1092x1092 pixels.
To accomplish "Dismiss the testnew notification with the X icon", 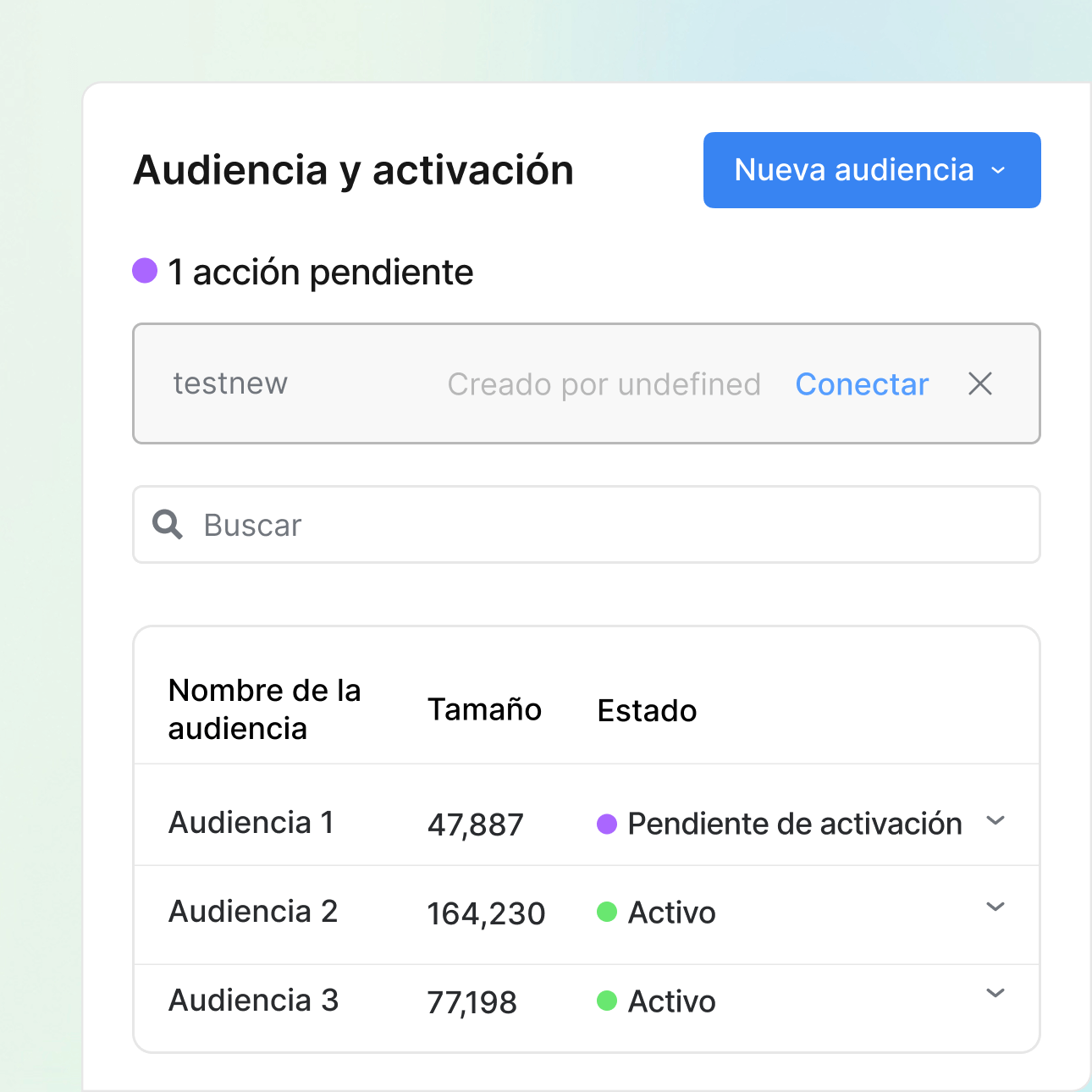I will click(x=979, y=383).
